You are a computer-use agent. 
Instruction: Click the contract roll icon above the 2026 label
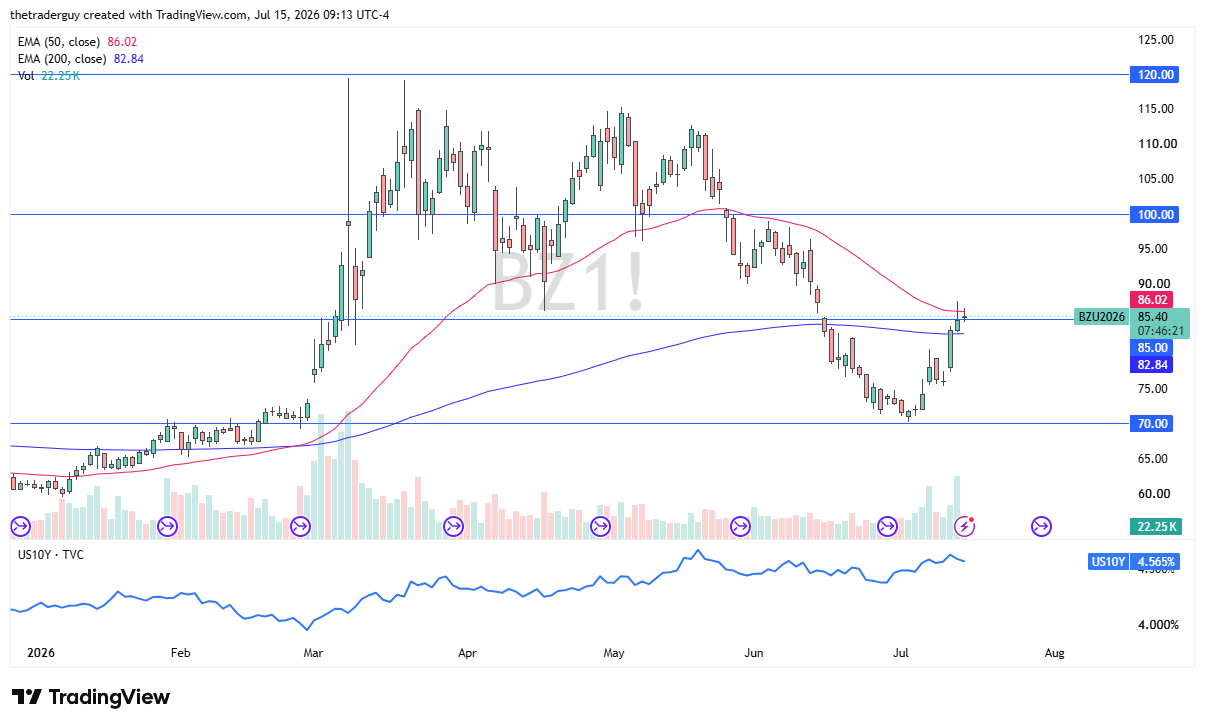(x=19, y=525)
